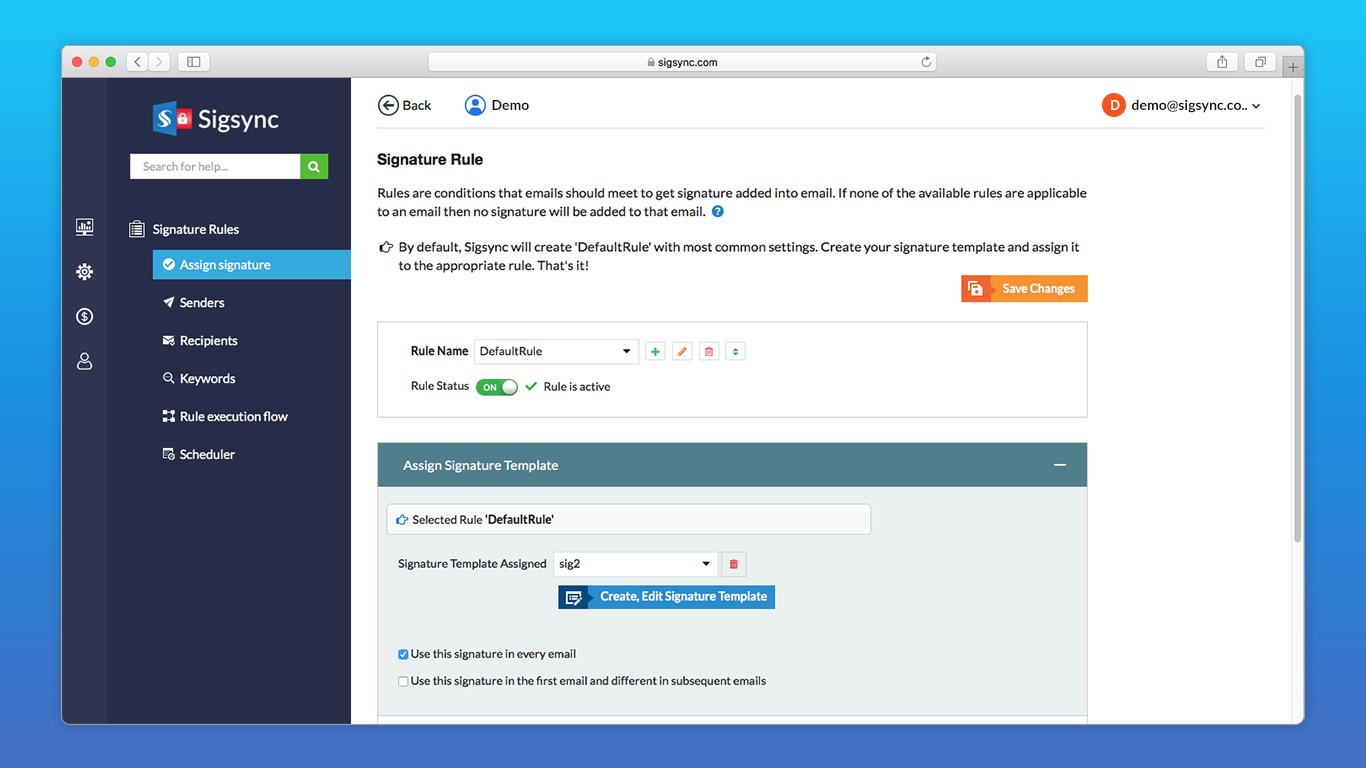Open a new Safari tab
Viewport: 1366px width, 768px height.
pyautogui.click(x=1293, y=67)
